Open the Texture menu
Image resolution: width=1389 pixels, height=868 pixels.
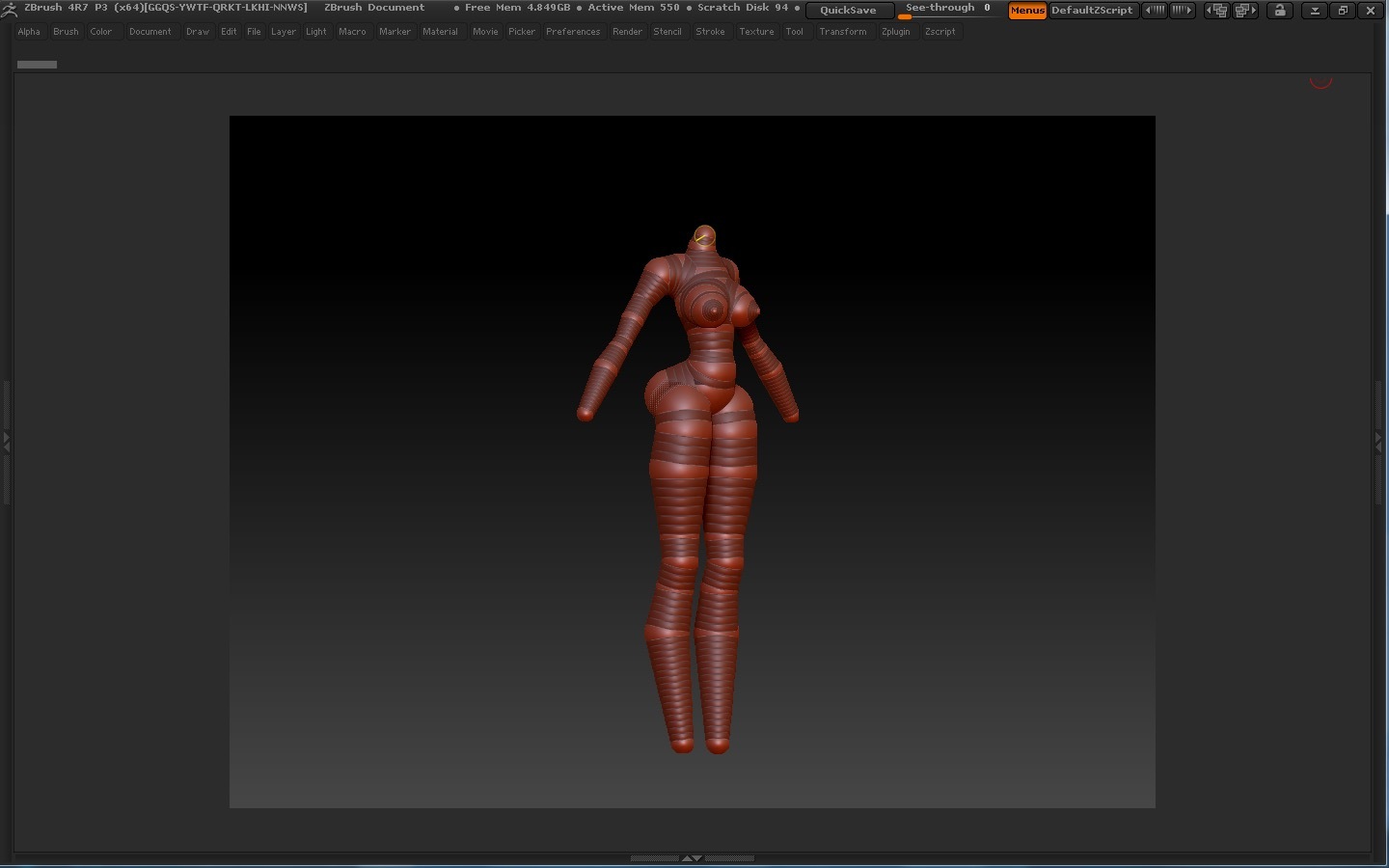(x=756, y=32)
